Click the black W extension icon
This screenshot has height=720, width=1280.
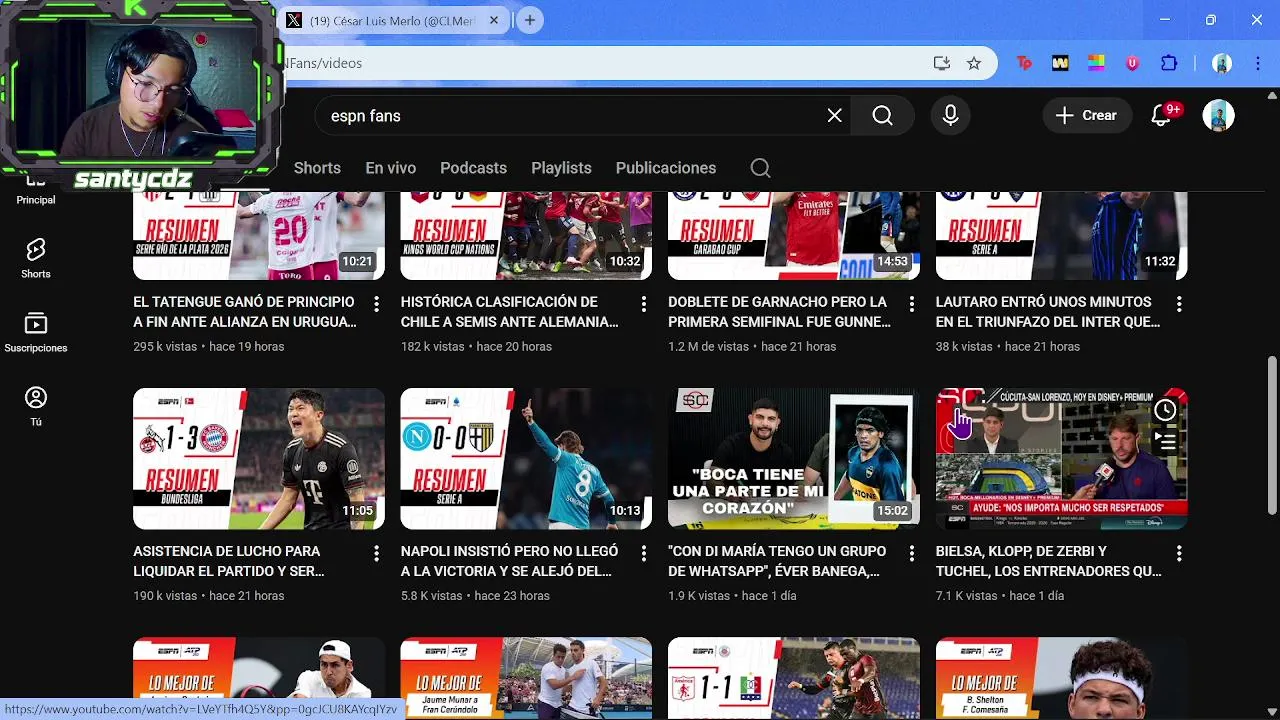1060,63
